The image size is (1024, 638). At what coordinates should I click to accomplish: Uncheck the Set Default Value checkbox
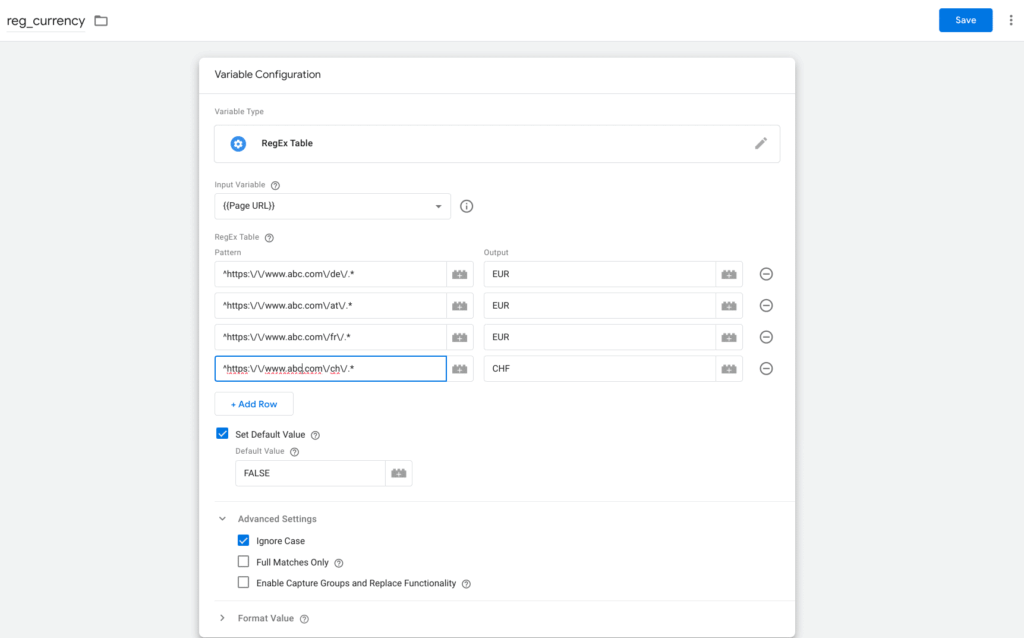click(x=222, y=434)
